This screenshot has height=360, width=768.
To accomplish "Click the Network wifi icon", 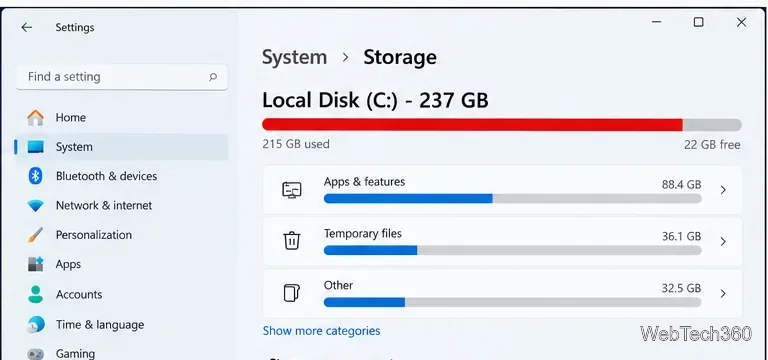I will point(35,206).
